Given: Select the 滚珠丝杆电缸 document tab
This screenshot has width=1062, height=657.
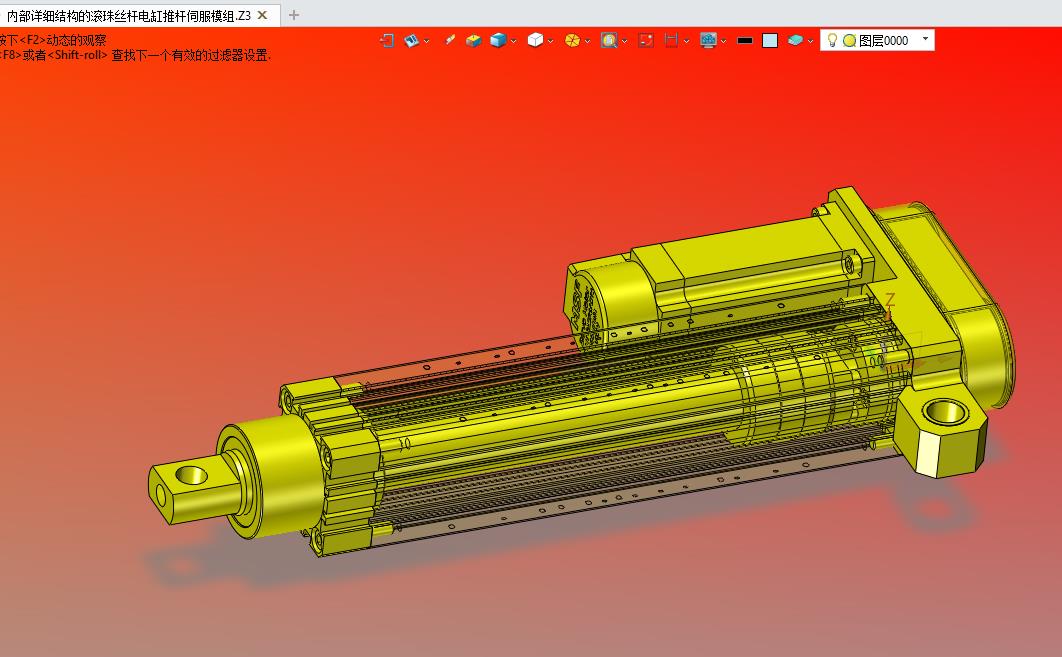Looking at the screenshot, I should point(129,15).
